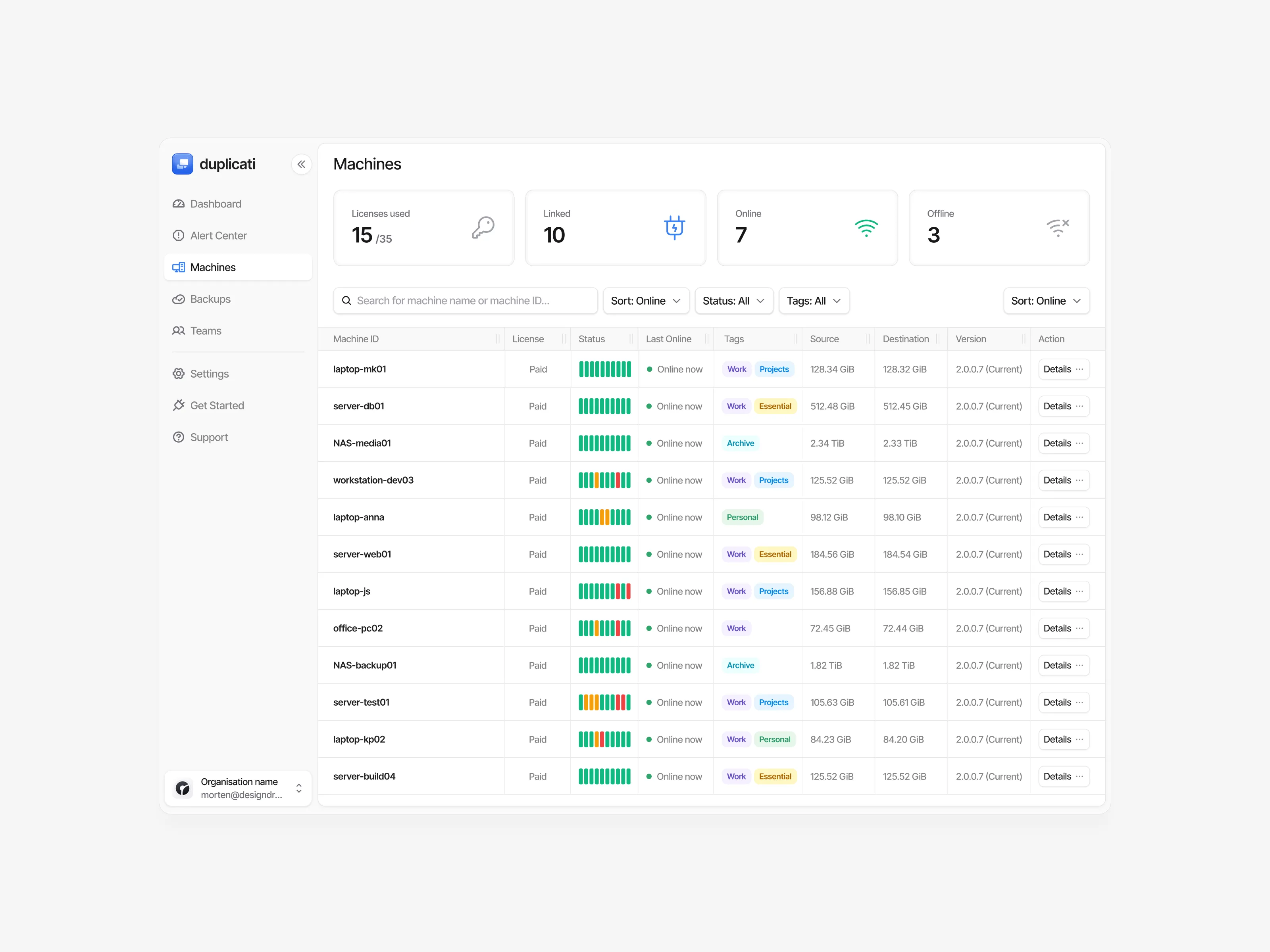This screenshot has width=1270, height=952.
Task: Click the ellipsis icon for laptop-mk01 row
Action: point(1079,369)
